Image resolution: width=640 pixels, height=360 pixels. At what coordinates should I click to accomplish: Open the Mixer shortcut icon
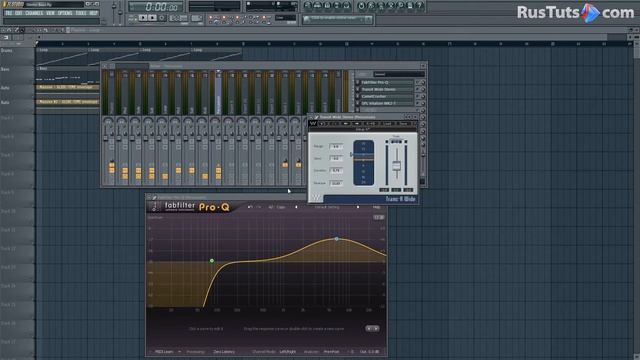coord(347,5)
